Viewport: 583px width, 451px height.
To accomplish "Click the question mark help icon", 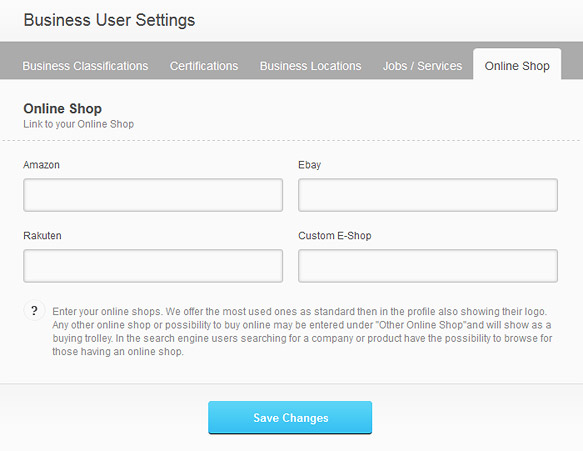I will point(34,310).
